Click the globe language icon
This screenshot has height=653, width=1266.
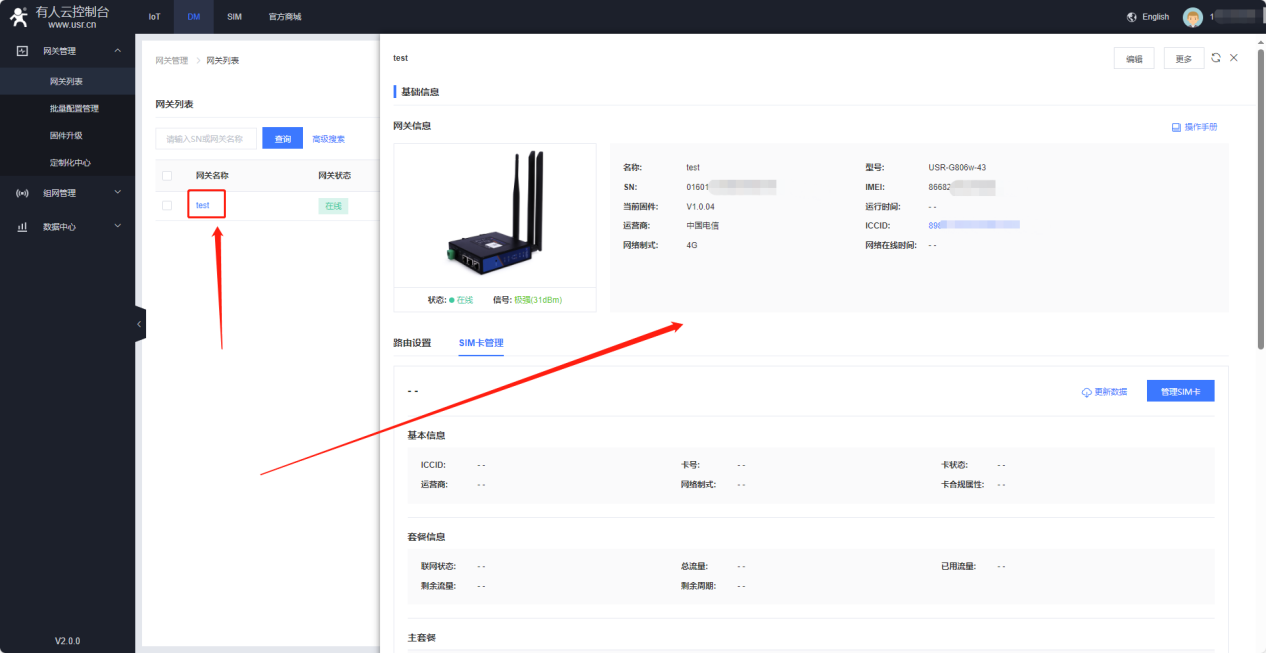(x=1131, y=17)
